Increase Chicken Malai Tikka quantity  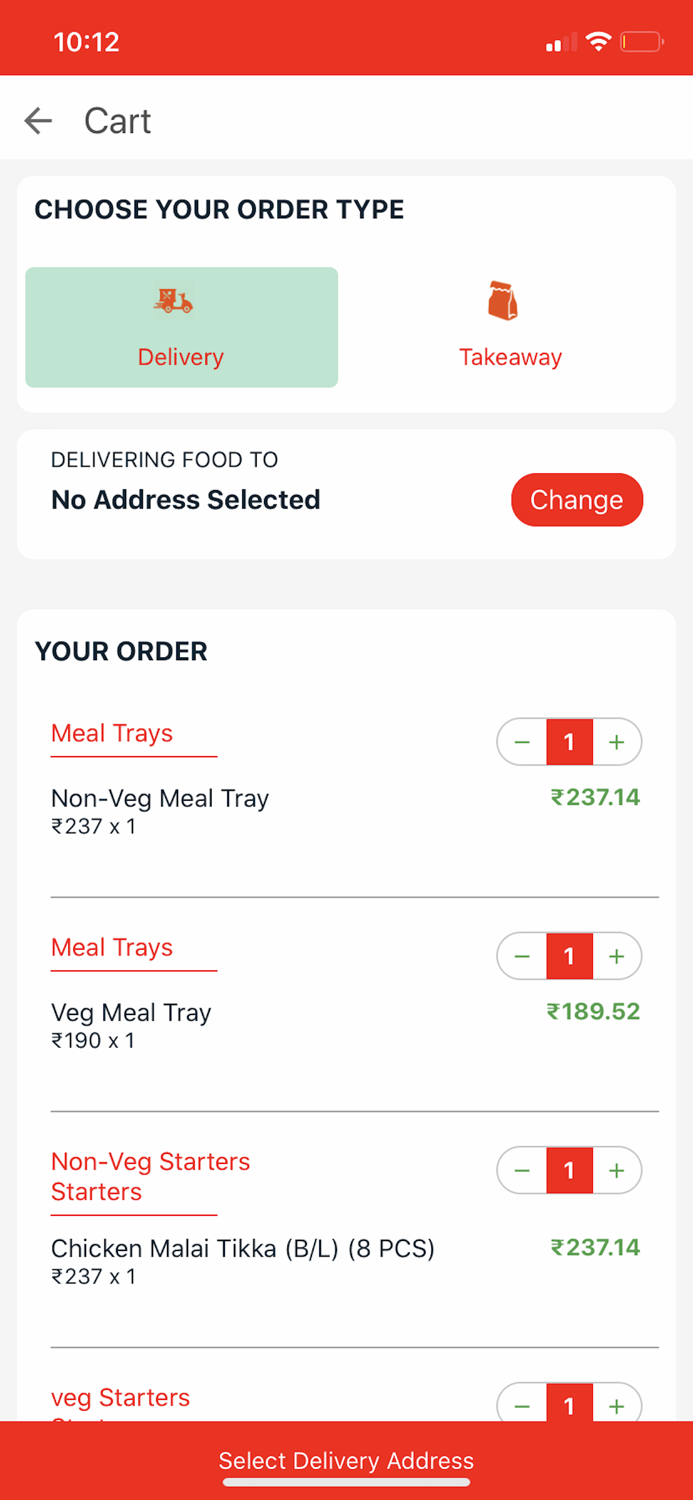[x=617, y=1170]
